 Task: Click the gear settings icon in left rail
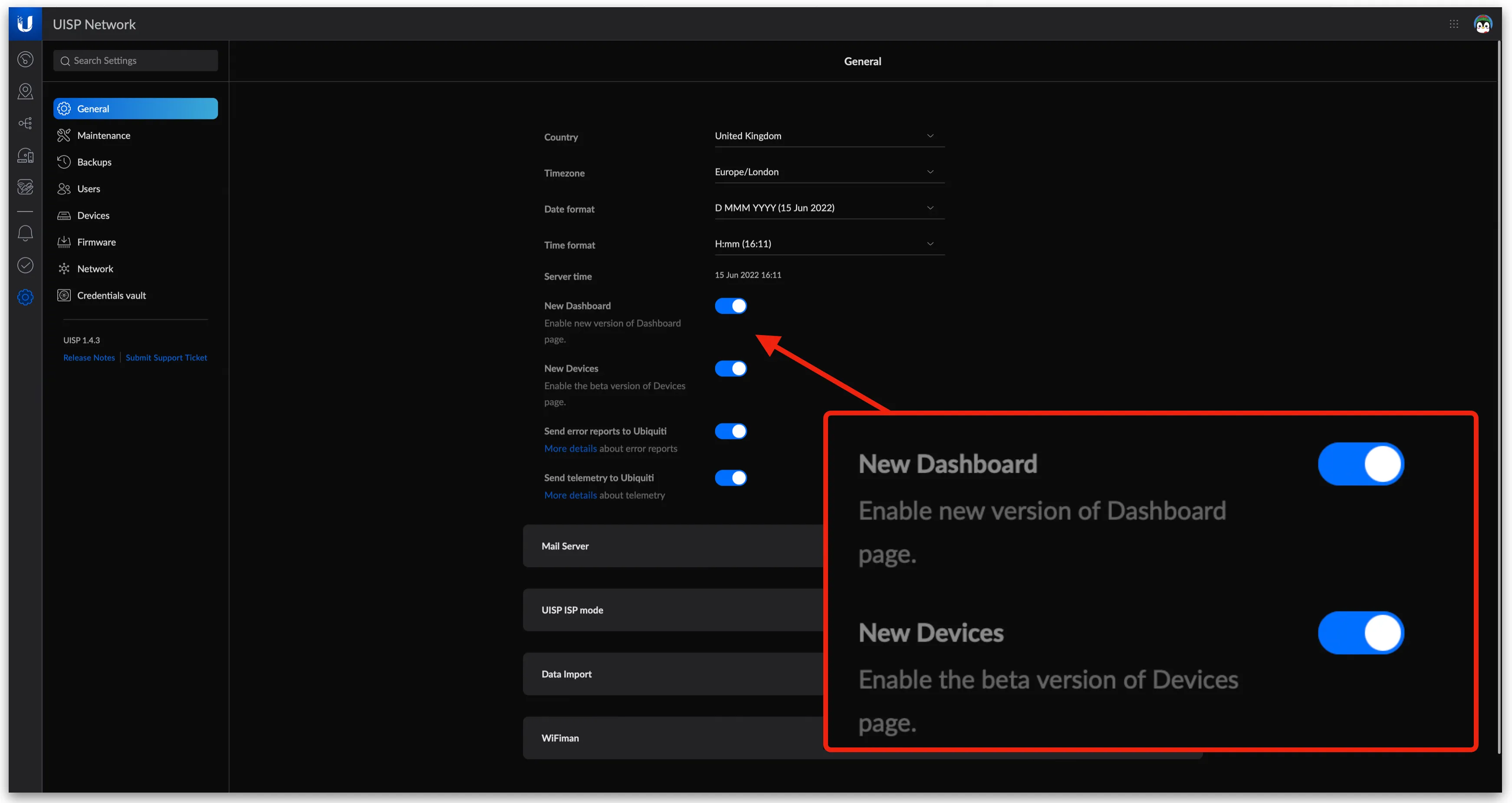(x=25, y=297)
